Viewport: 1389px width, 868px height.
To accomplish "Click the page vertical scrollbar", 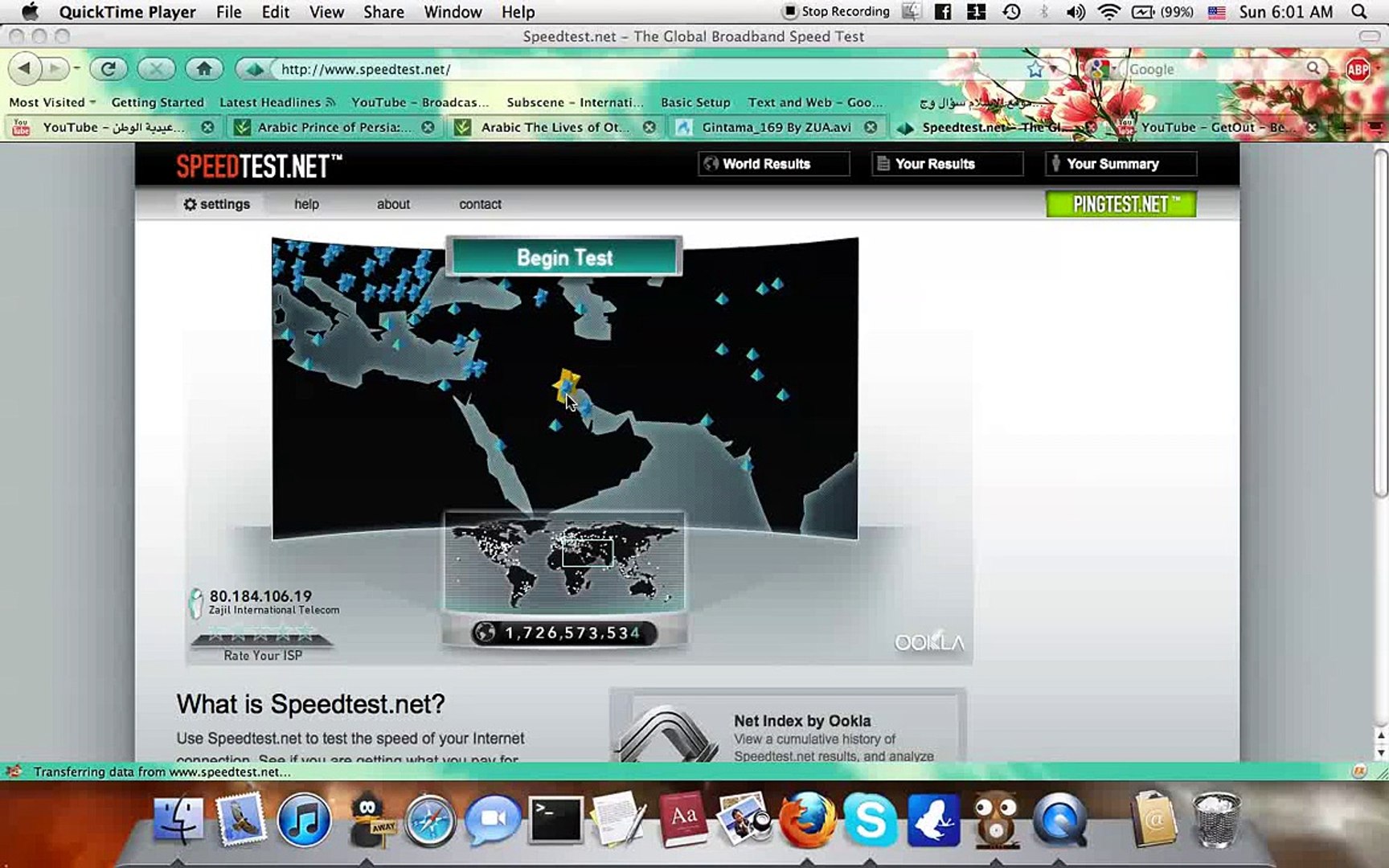I will pos(1381,325).
